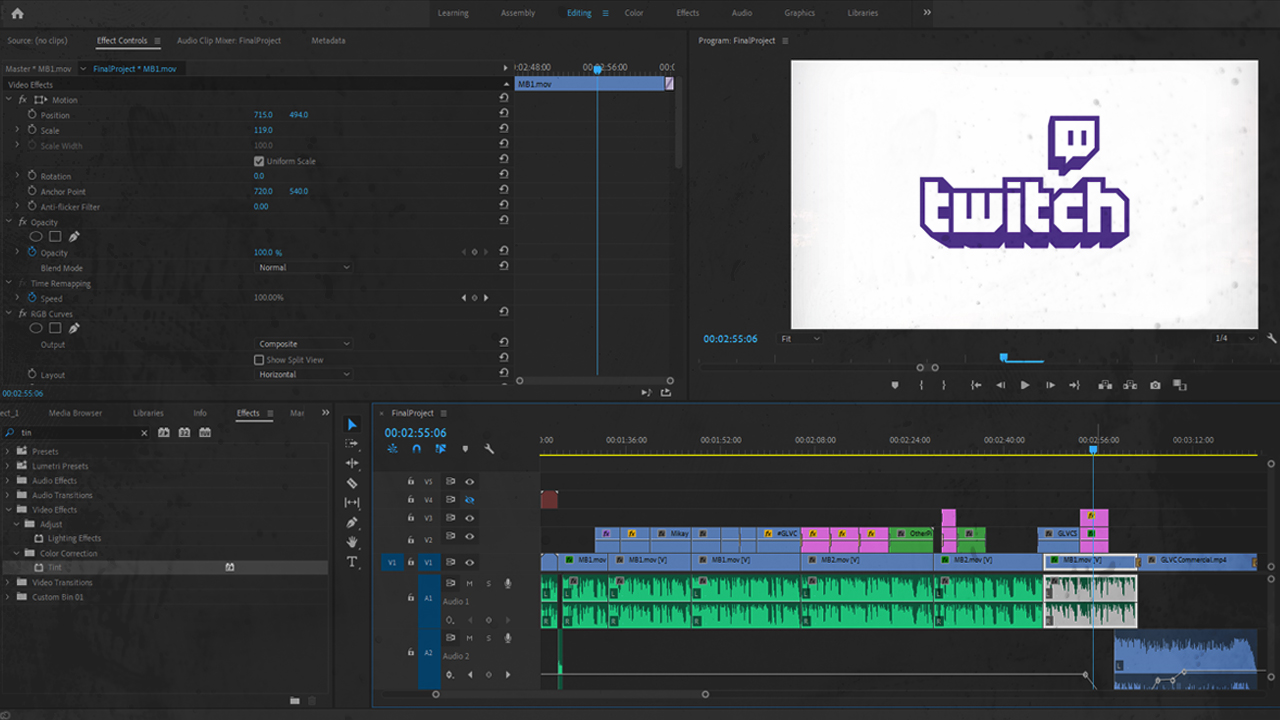This screenshot has width=1280, height=720.
Task: Step back one frame
Action: point(1000,385)
